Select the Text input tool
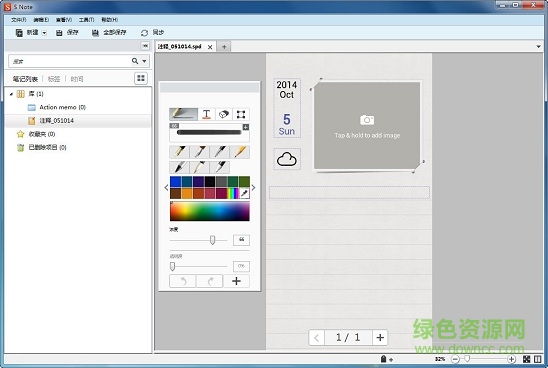Screen dimensions: 548x368 tap(207, 114)
